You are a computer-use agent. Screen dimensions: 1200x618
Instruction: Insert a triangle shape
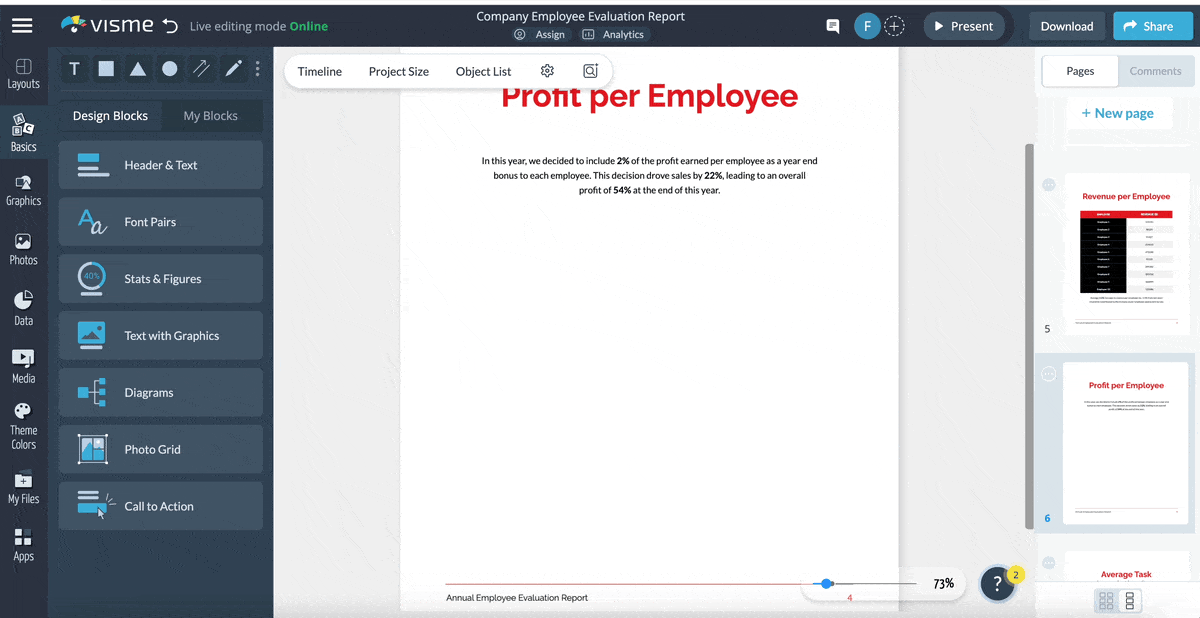point(138,68)
